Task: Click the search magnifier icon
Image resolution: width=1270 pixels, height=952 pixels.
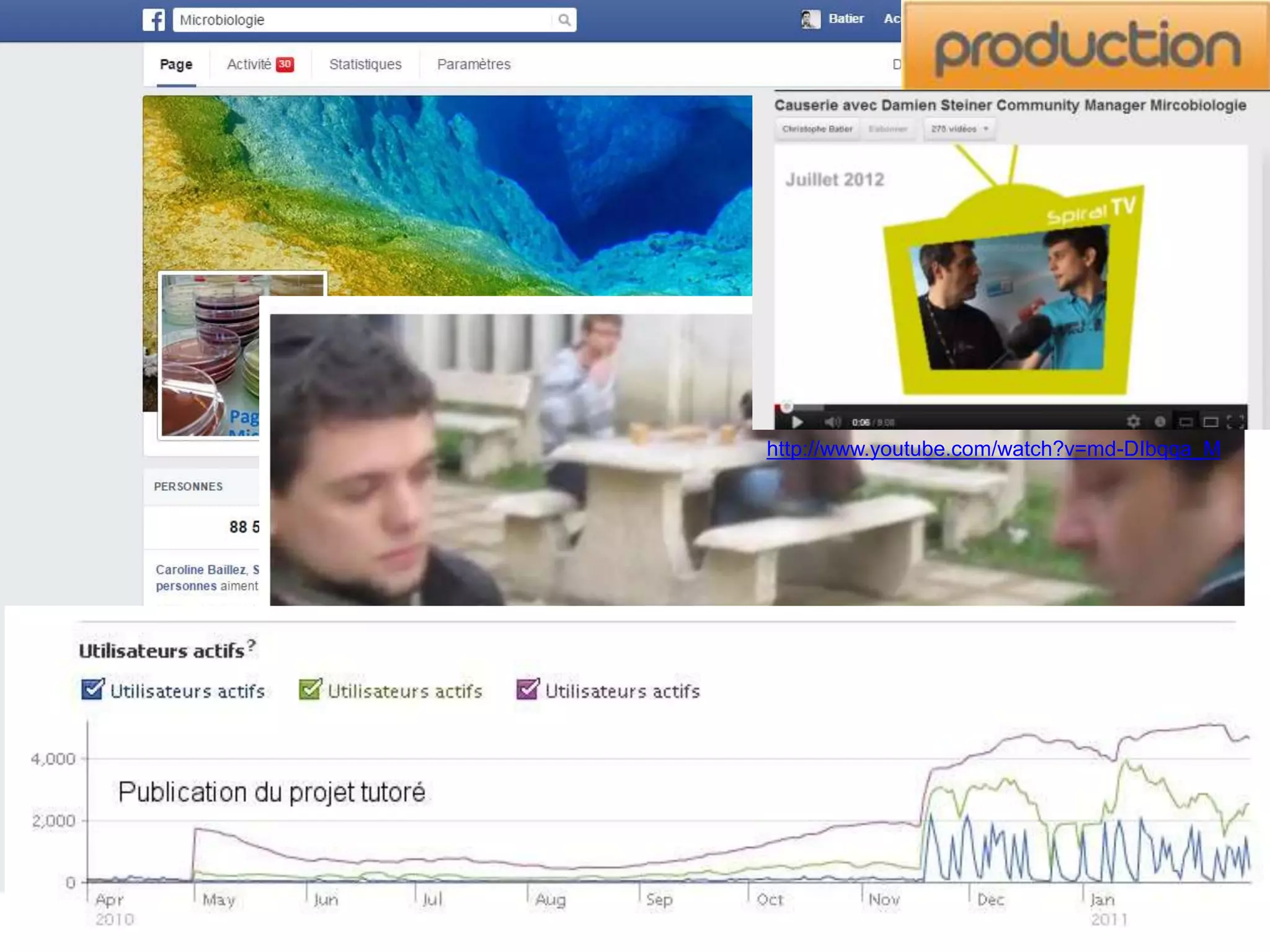Action: pos(564,20)
